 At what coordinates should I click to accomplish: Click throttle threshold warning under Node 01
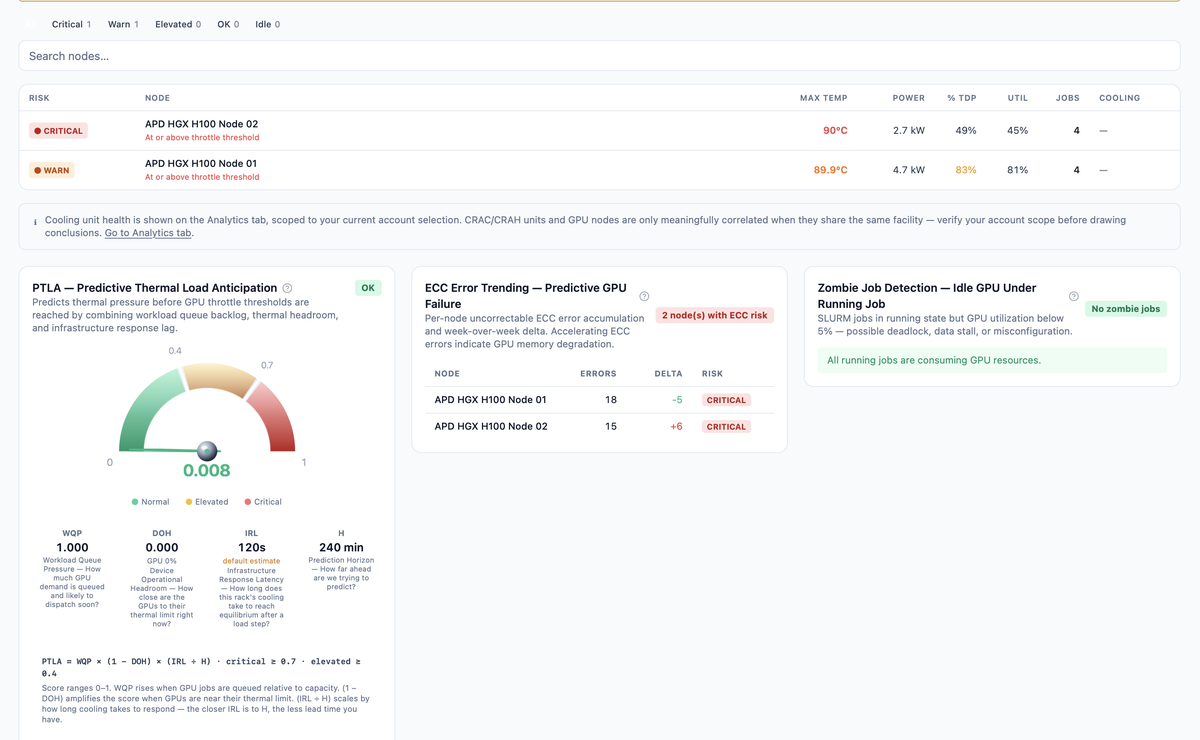pos(202,177)
